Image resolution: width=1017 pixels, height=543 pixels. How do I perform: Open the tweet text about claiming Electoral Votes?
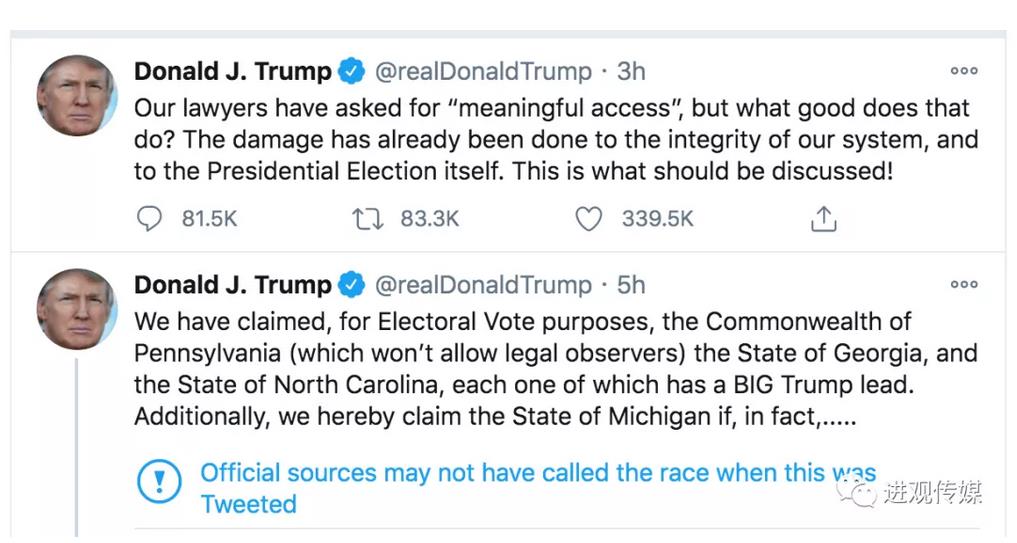555,369
